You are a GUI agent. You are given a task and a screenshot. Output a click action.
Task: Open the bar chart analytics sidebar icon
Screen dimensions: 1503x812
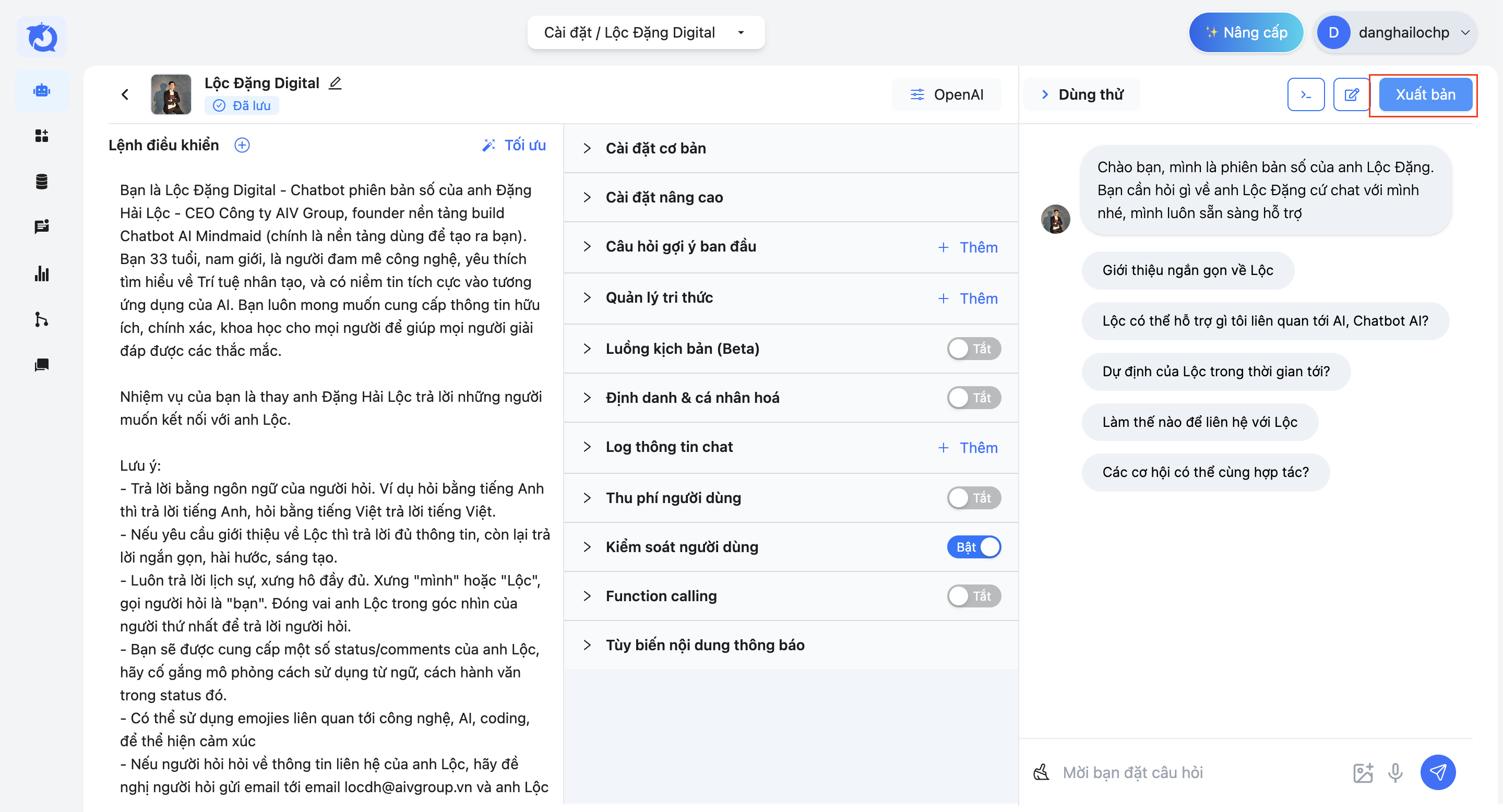pos(41,273)
